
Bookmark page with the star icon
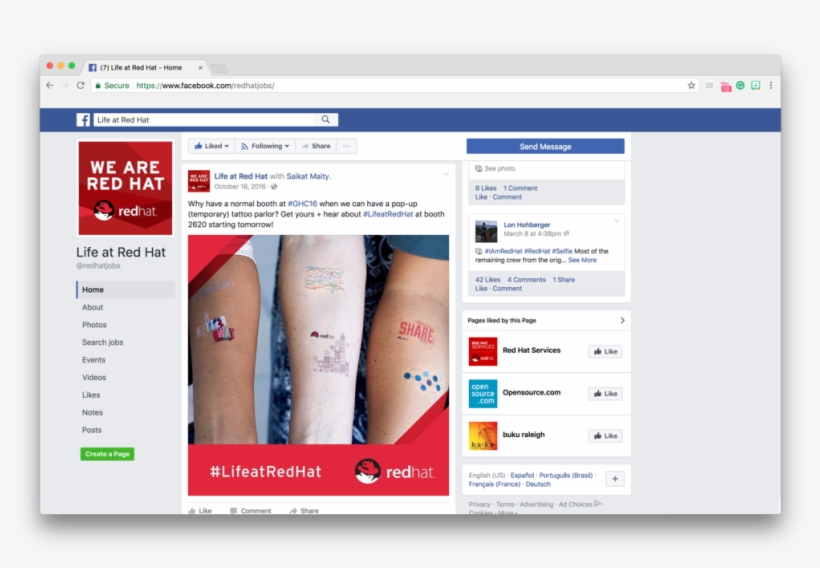click(x=691, y=85)
